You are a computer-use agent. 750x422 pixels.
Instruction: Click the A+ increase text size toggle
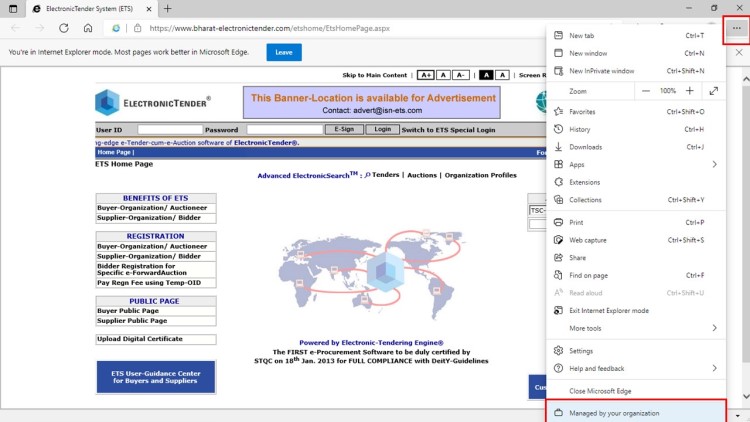[x=425, y=75]
